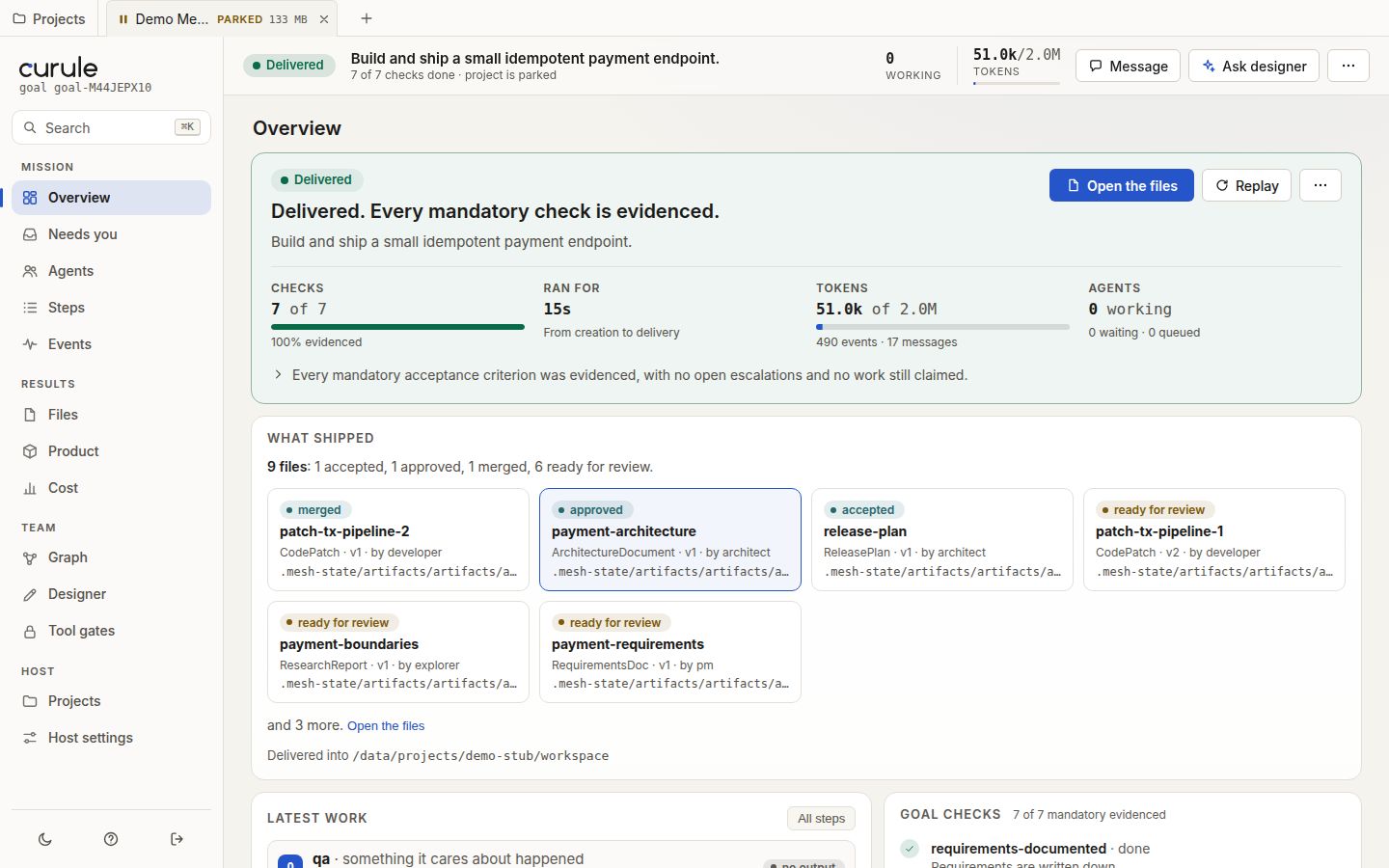
Task: Open the Delivered card ellipsis menu
Action: click(1321, 185)
